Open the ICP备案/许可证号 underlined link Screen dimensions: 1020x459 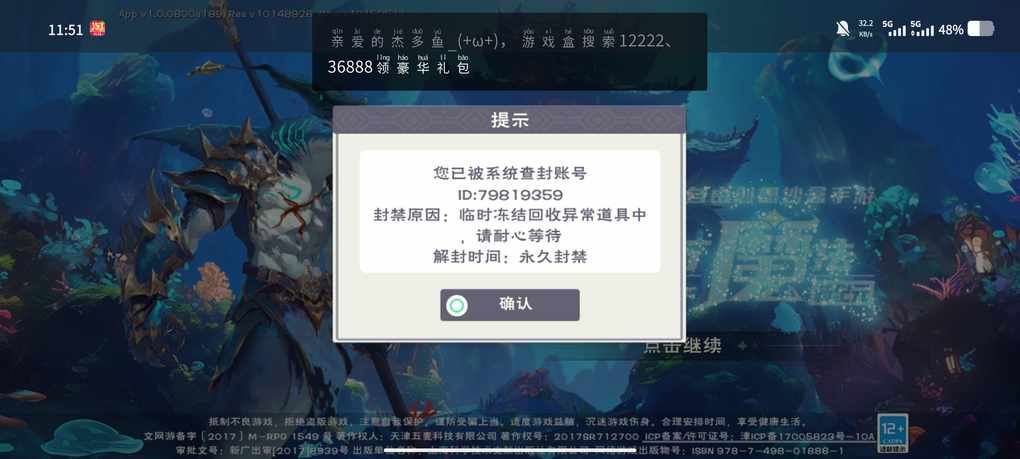pyautogui.click(x=759, y=436)
